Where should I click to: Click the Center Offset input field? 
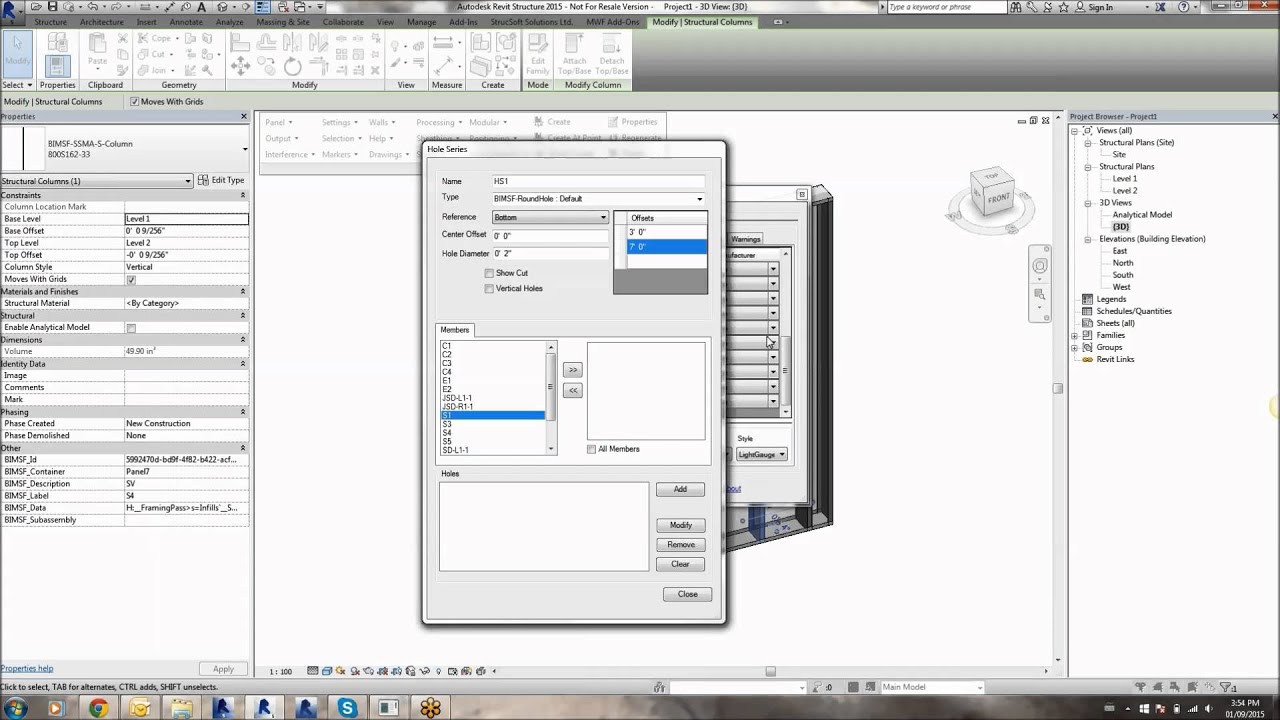[550, 236]
